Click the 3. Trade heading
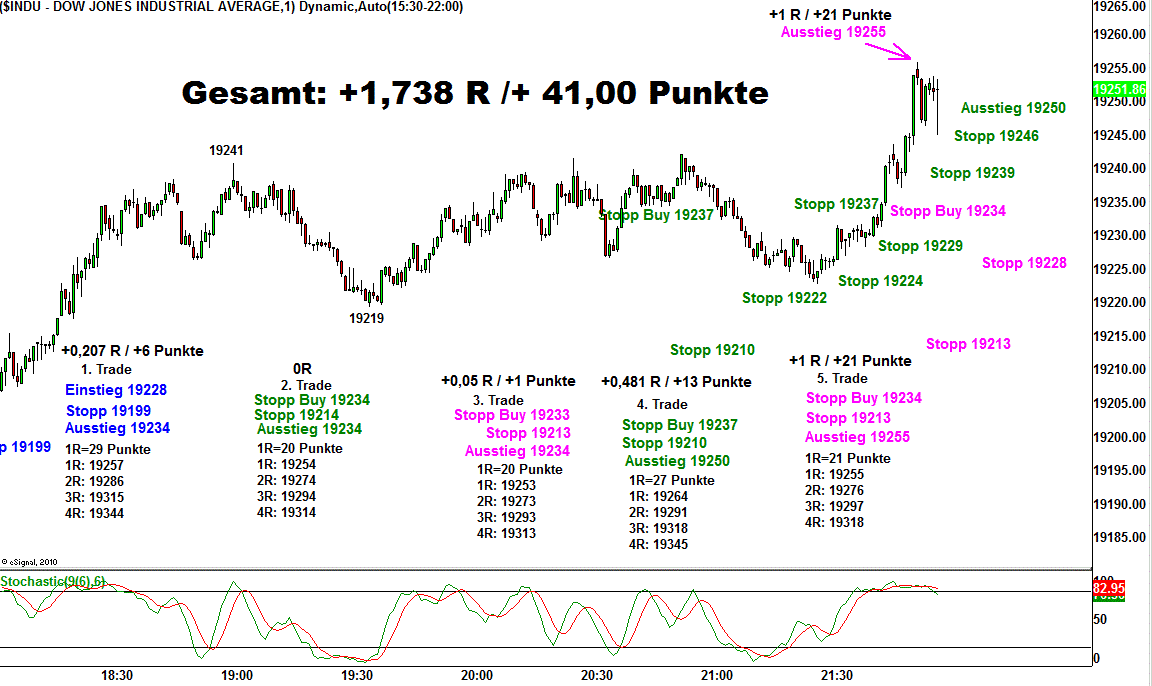Screen dimensions: 1152x686 point(505,400)
